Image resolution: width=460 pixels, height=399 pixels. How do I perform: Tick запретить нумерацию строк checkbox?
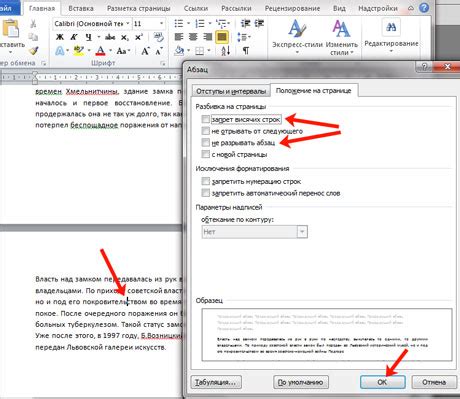point(206,181)
